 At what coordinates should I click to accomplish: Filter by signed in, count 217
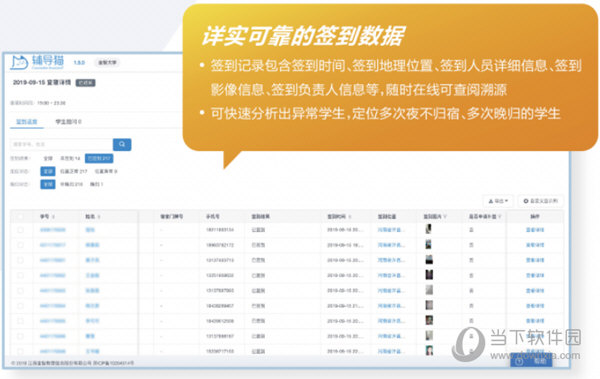[x=99, y=158]
